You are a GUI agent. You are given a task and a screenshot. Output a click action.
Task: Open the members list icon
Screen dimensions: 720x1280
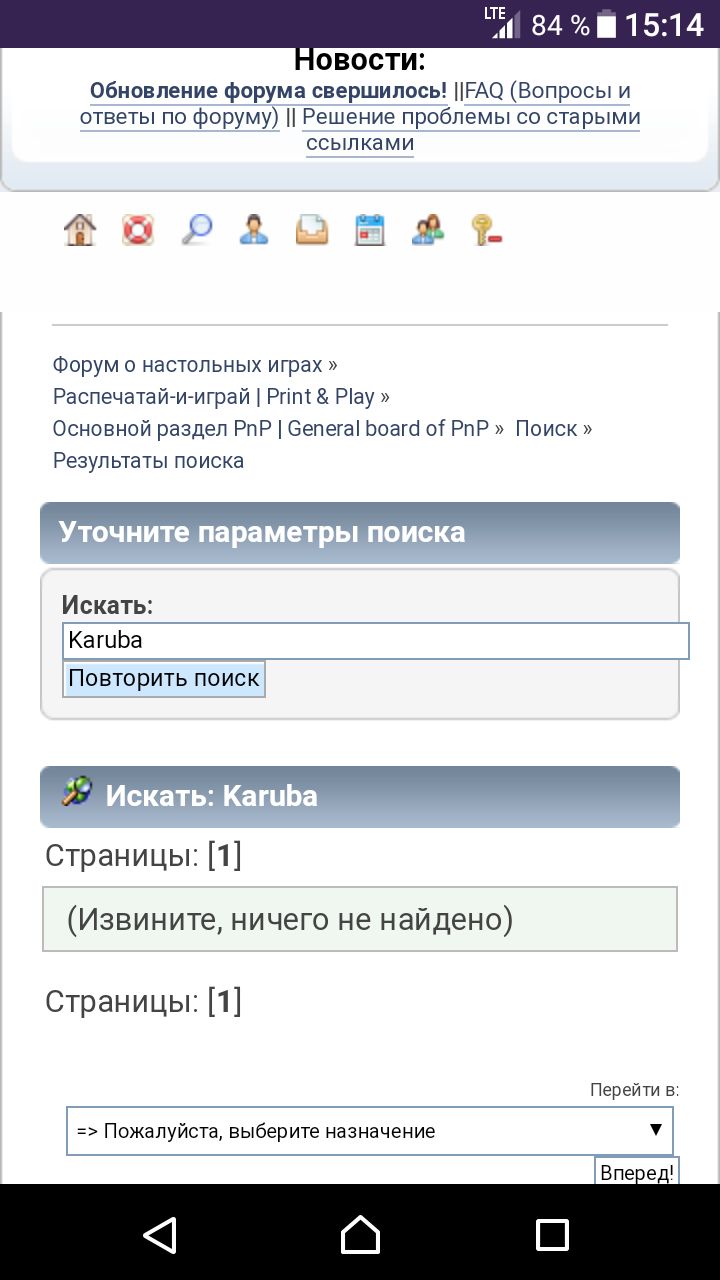[x=428, y=229]
